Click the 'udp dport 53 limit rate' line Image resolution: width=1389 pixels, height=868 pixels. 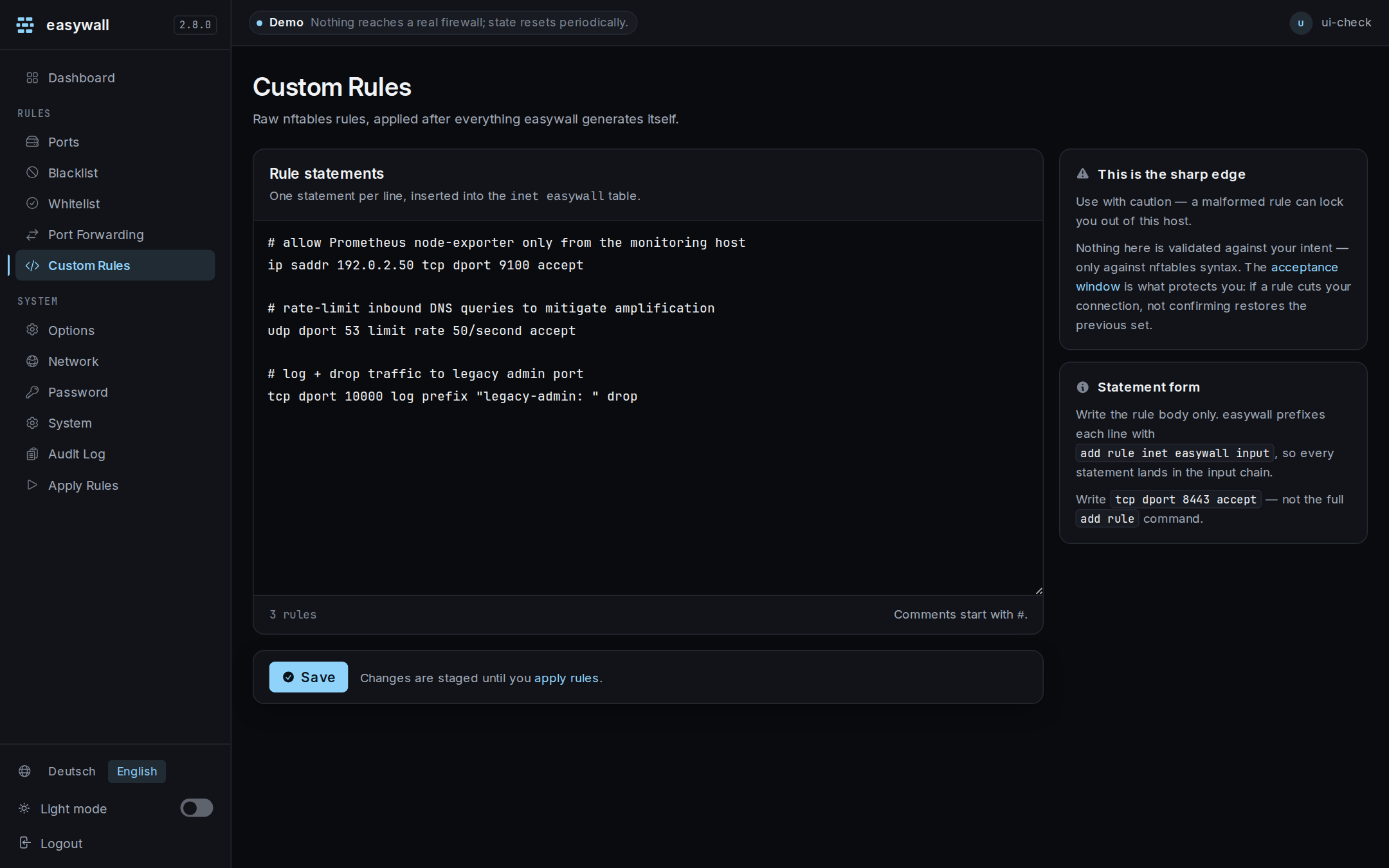click(x=421, y=330)
